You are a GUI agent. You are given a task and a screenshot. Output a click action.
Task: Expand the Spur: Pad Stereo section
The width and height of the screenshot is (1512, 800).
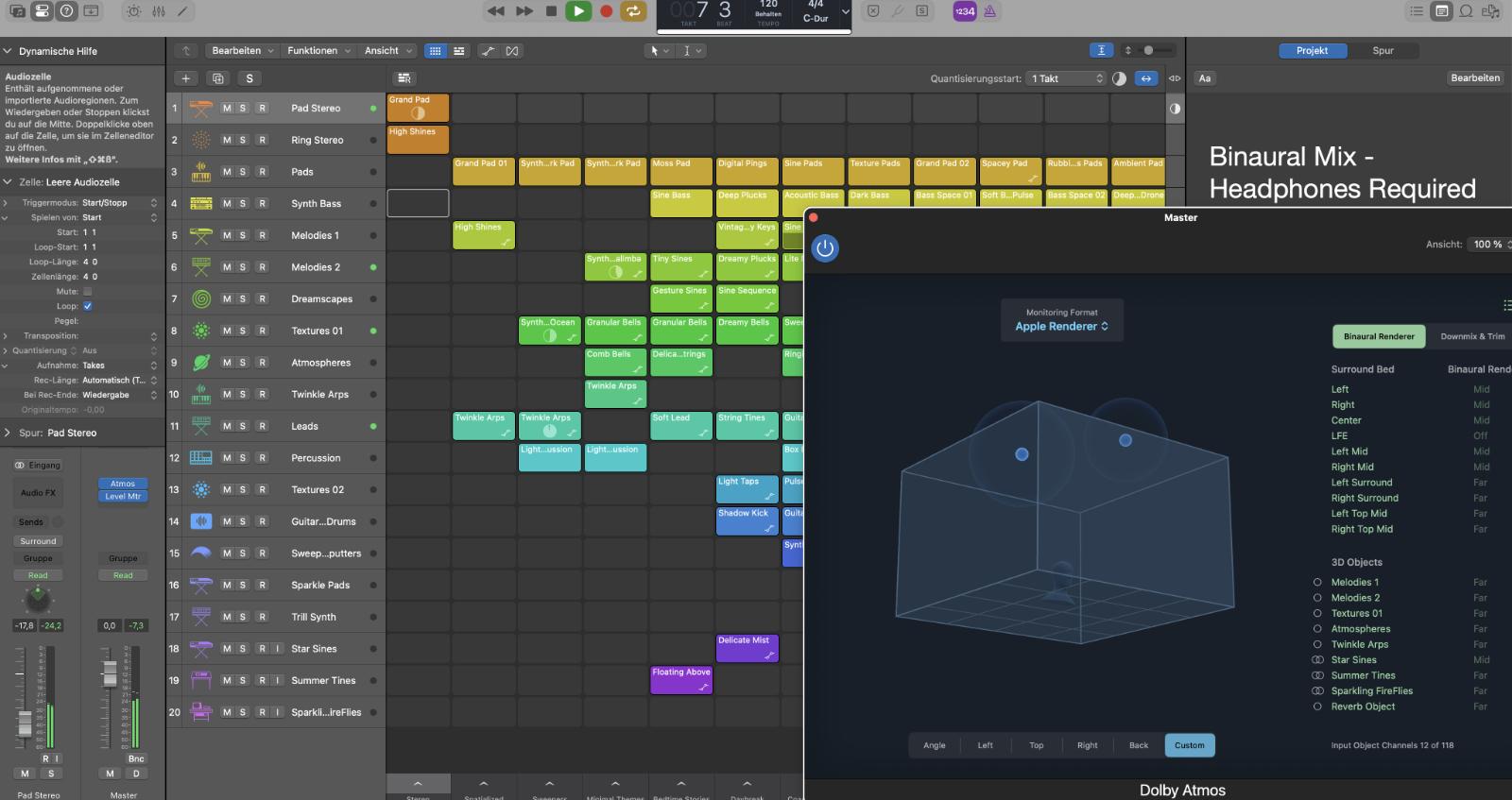pyautogui.click(x=8, y=433)
